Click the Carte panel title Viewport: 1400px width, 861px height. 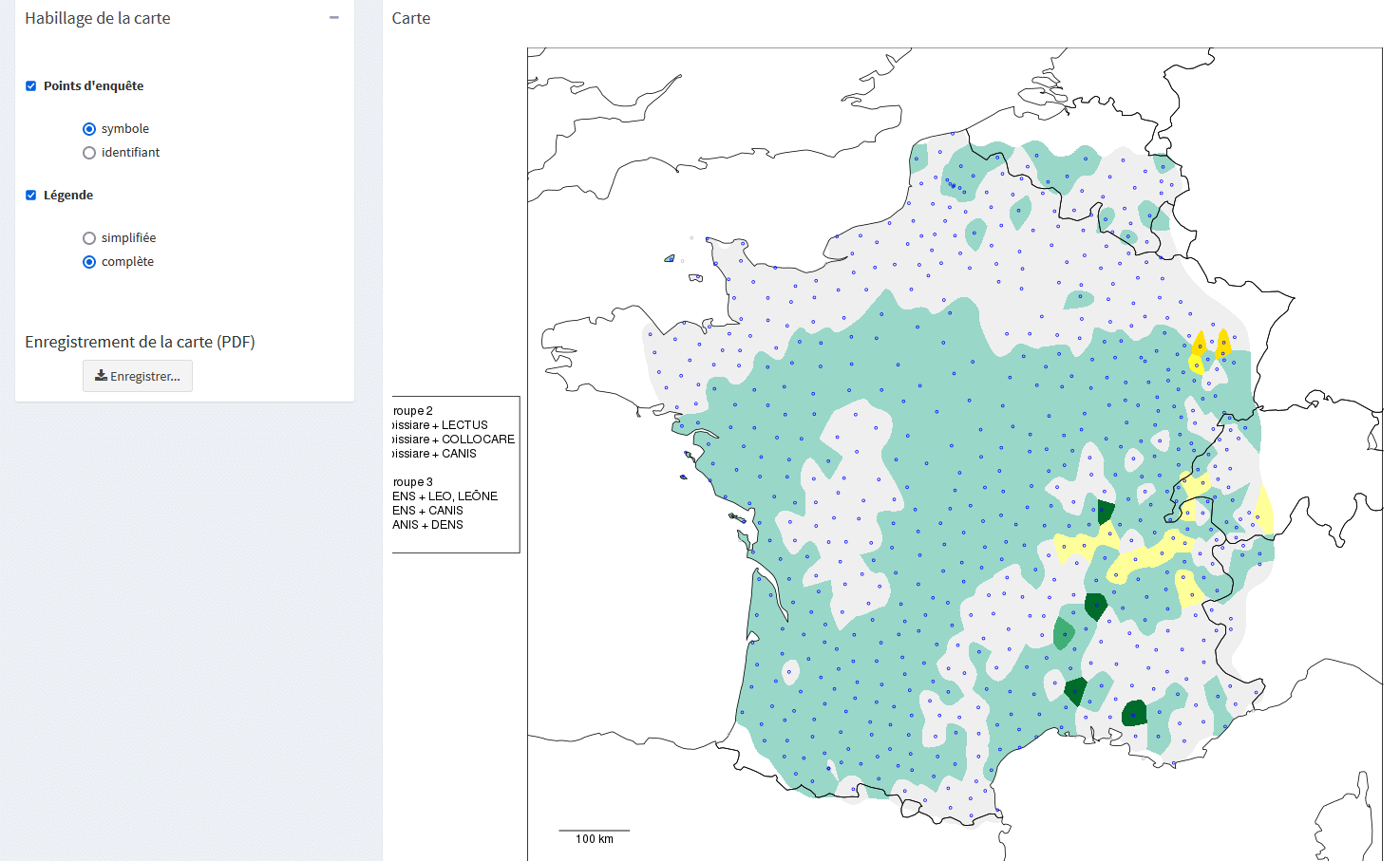(x=411, y=18)
